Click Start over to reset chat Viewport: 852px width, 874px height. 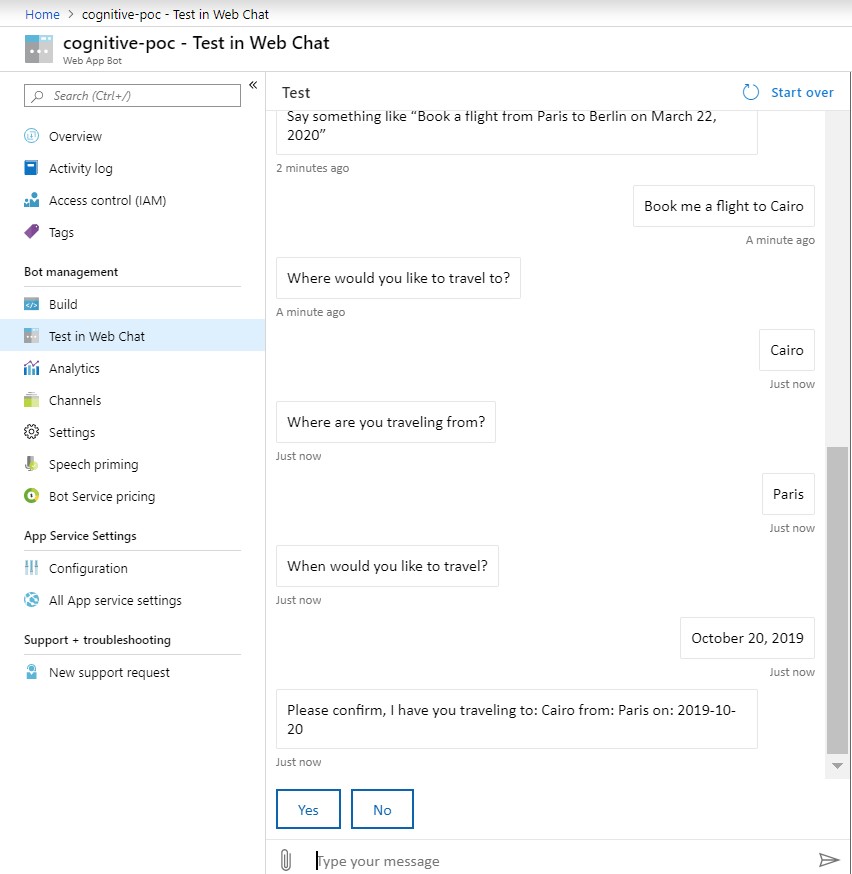click(x=788, y=92)
